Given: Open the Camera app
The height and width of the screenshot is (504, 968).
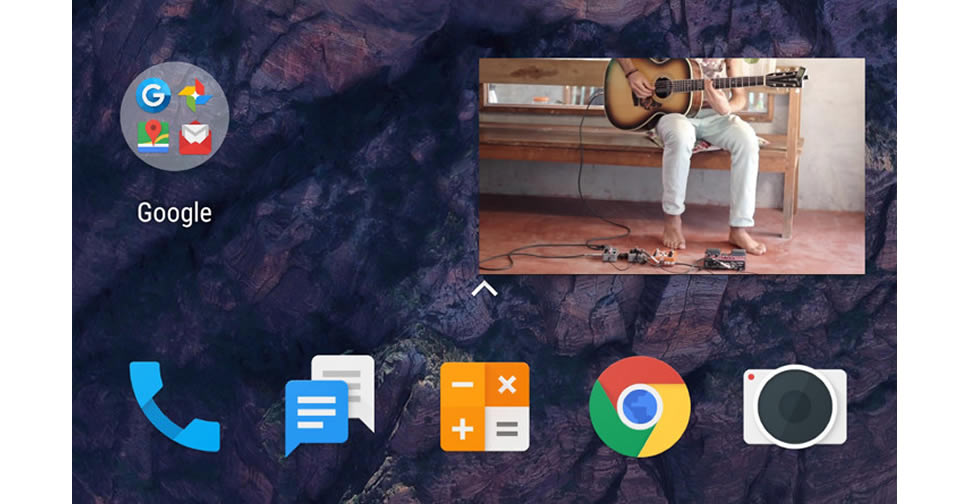Looking at the screenshot, I should pyautogui.click(x=795, y=406).
